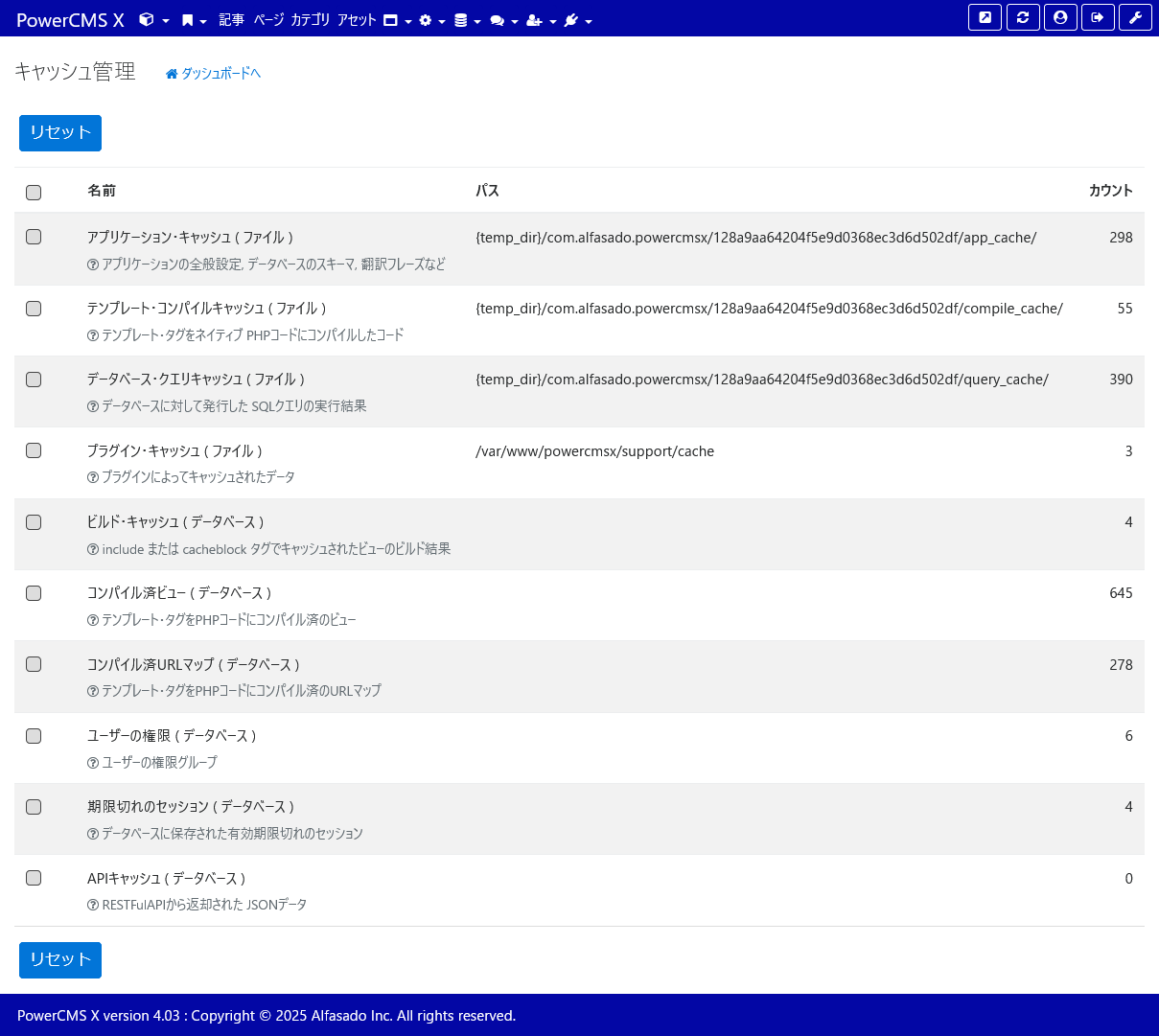The image size is (1159, 1036).
Task: Click the logout arrow icon button
Action: 1098,17
